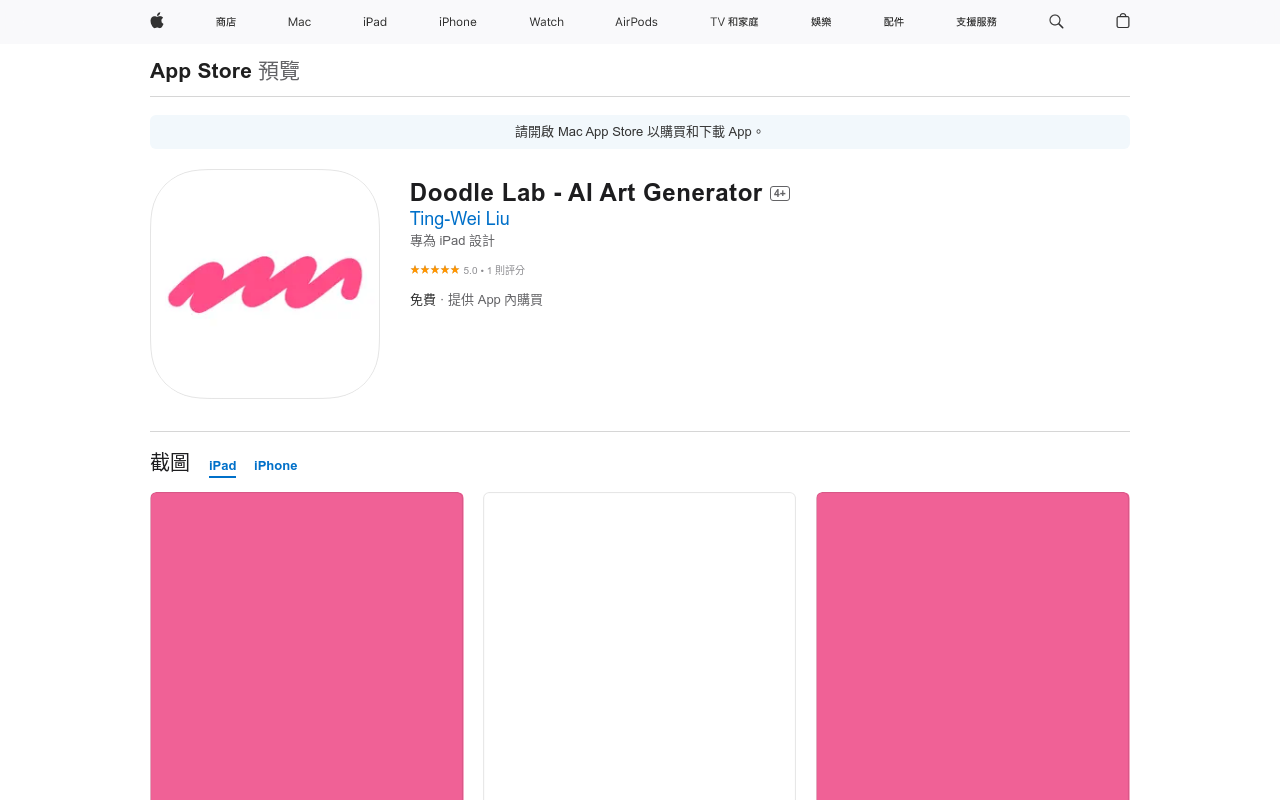Click the 截圖 section heading
Viewport: 1280px width, 800px height.
pos(170,462)
